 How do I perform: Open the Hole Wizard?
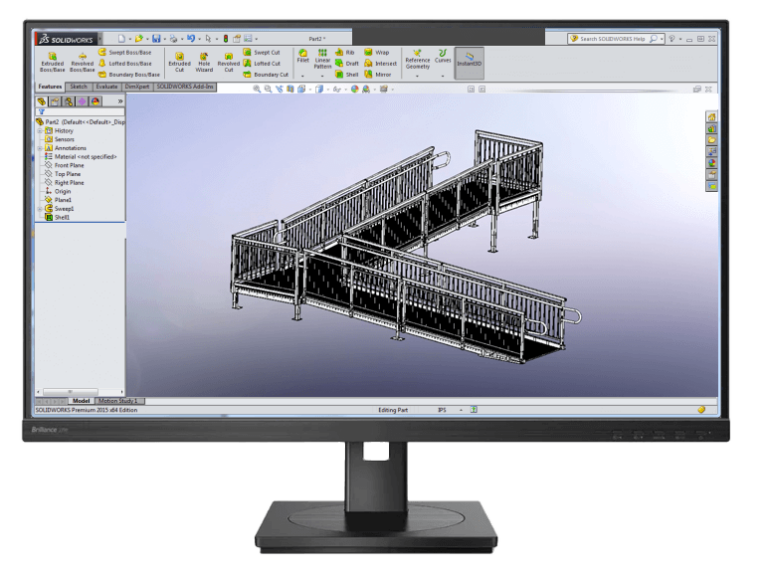point(204,62)
